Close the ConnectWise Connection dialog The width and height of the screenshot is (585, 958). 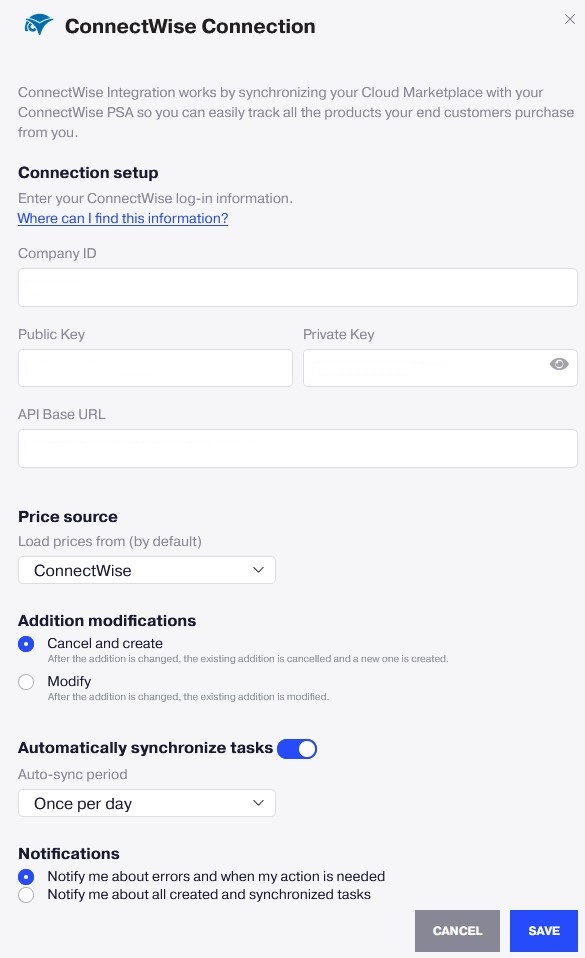(x=570, y=19)
